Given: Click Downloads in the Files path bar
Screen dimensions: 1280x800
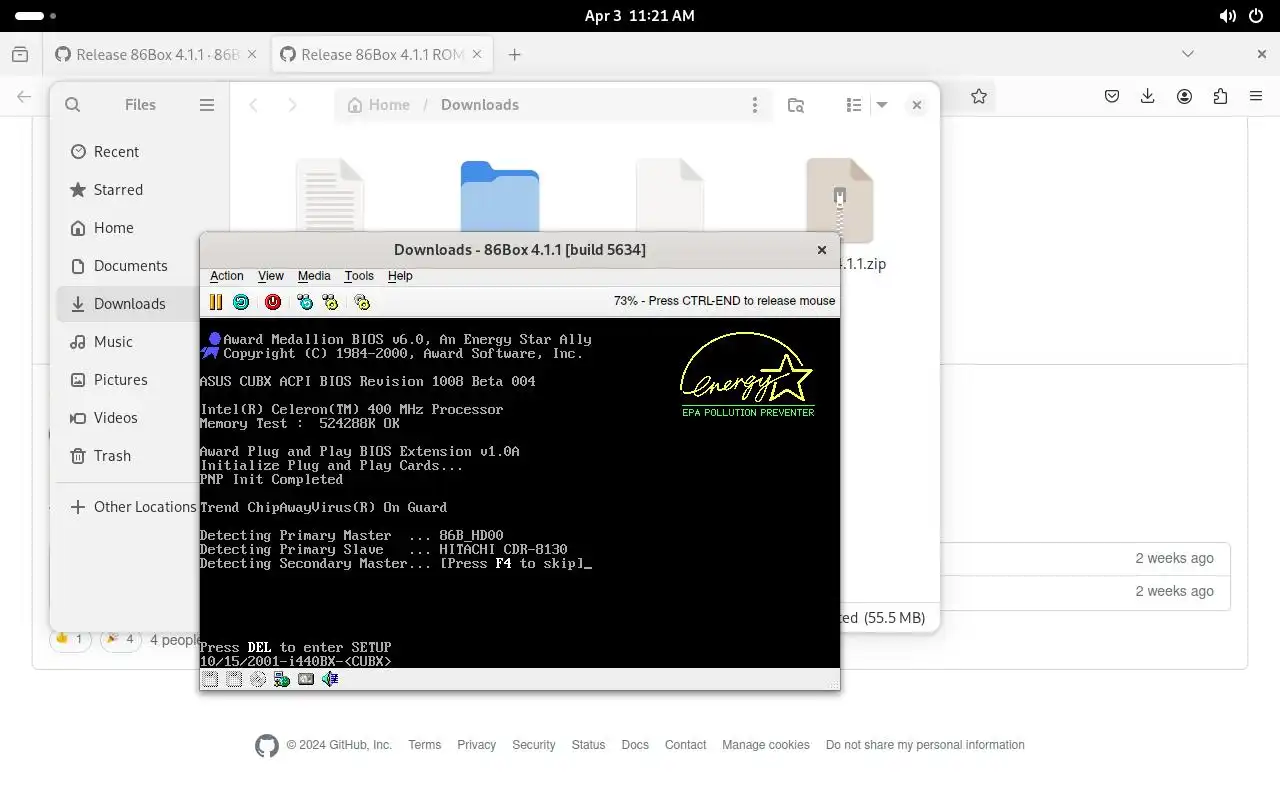Looking at the screenshot, I should coord(480,105).
